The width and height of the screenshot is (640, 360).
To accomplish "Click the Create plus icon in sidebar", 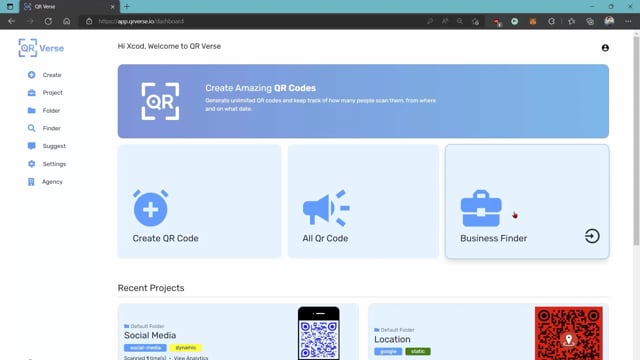I will click(31, 75).
